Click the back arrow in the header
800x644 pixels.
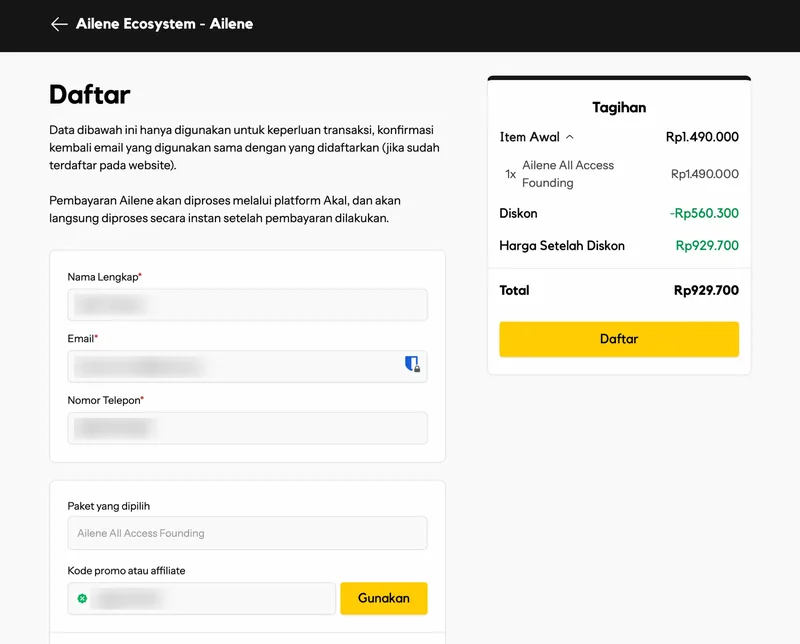click(x=59, y=24)
